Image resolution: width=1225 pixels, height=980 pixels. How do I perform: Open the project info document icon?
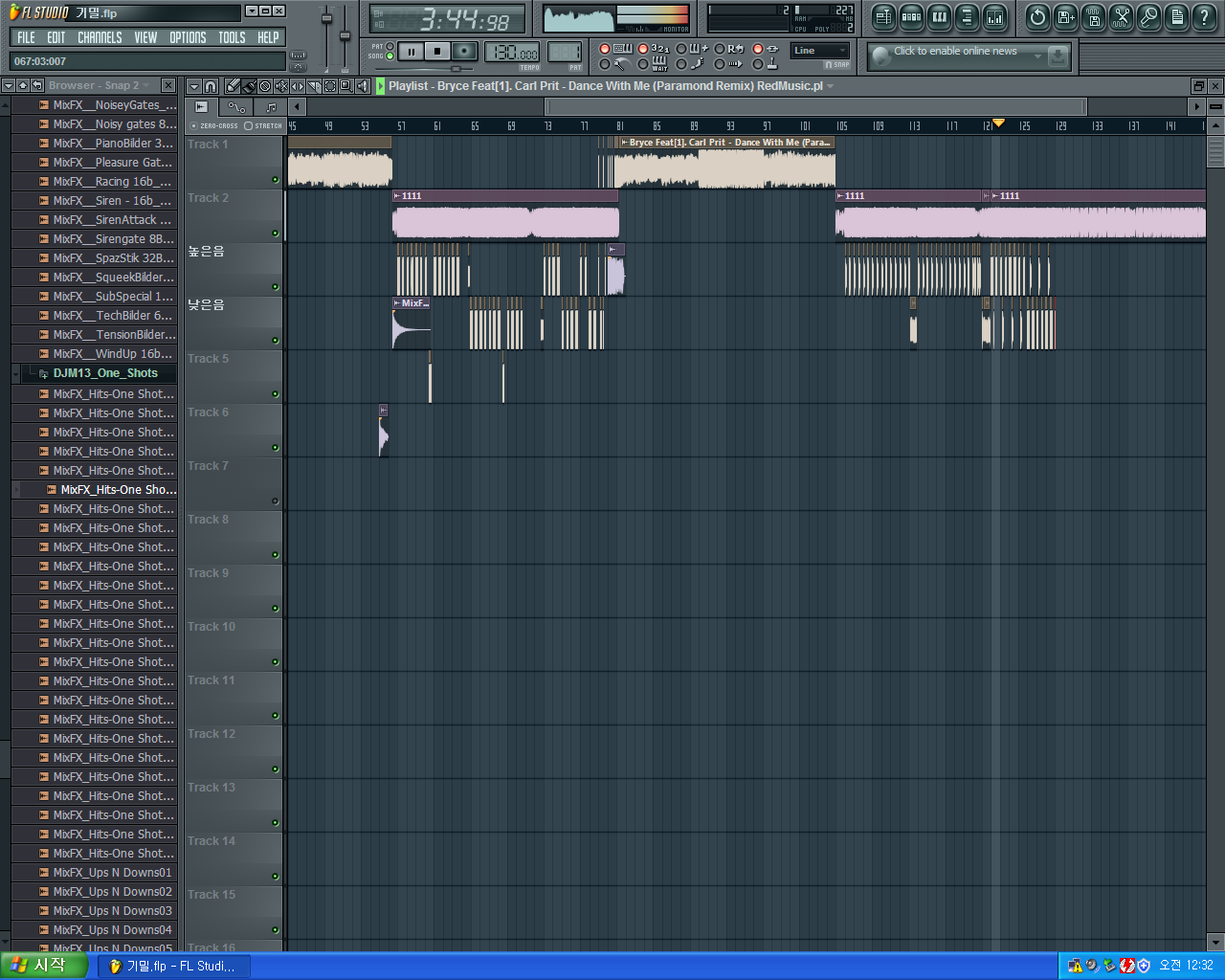click(x=1176, y=17)
